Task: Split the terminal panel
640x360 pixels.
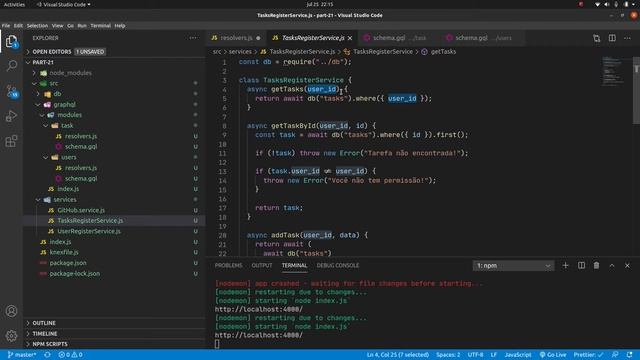Action: click(x=581, y=266)
